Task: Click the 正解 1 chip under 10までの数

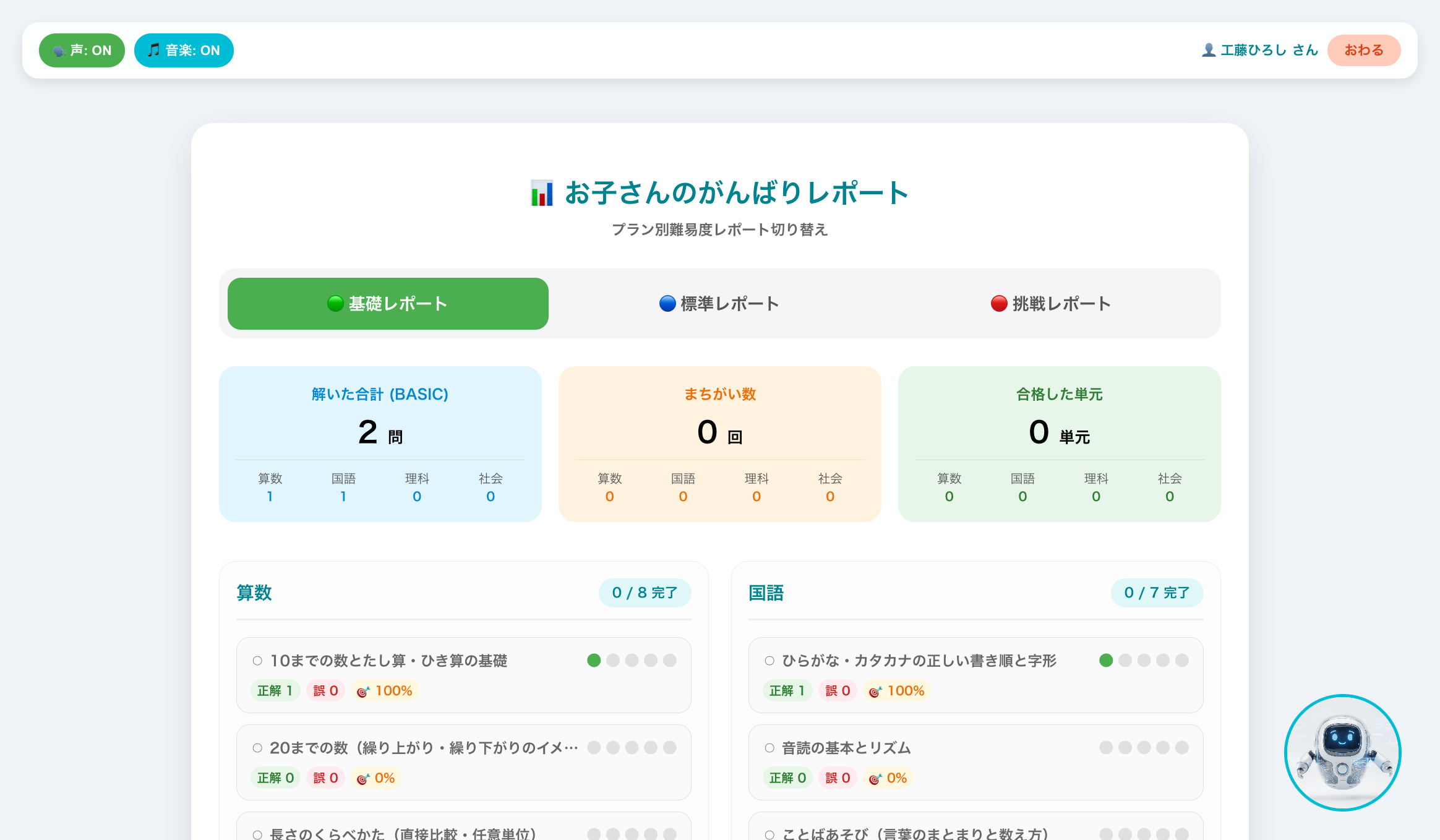Action: [275, 690]
